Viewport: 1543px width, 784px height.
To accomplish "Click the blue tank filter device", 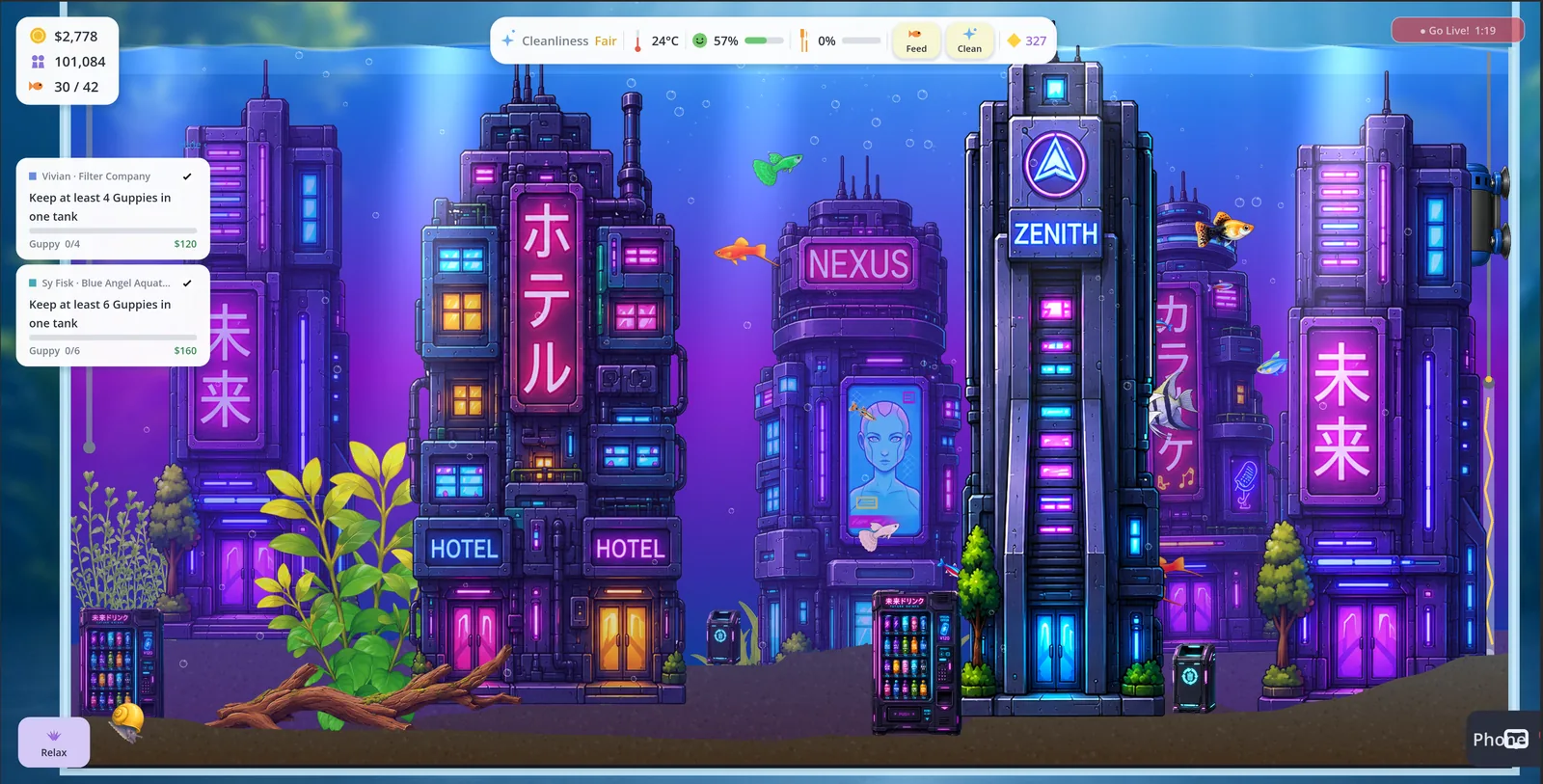I will pyautogui.click(x=1488, y=212).
